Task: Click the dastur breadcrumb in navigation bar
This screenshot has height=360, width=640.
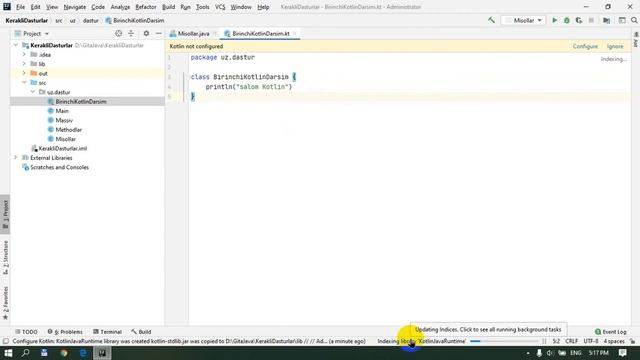Action: pos(91,20)
